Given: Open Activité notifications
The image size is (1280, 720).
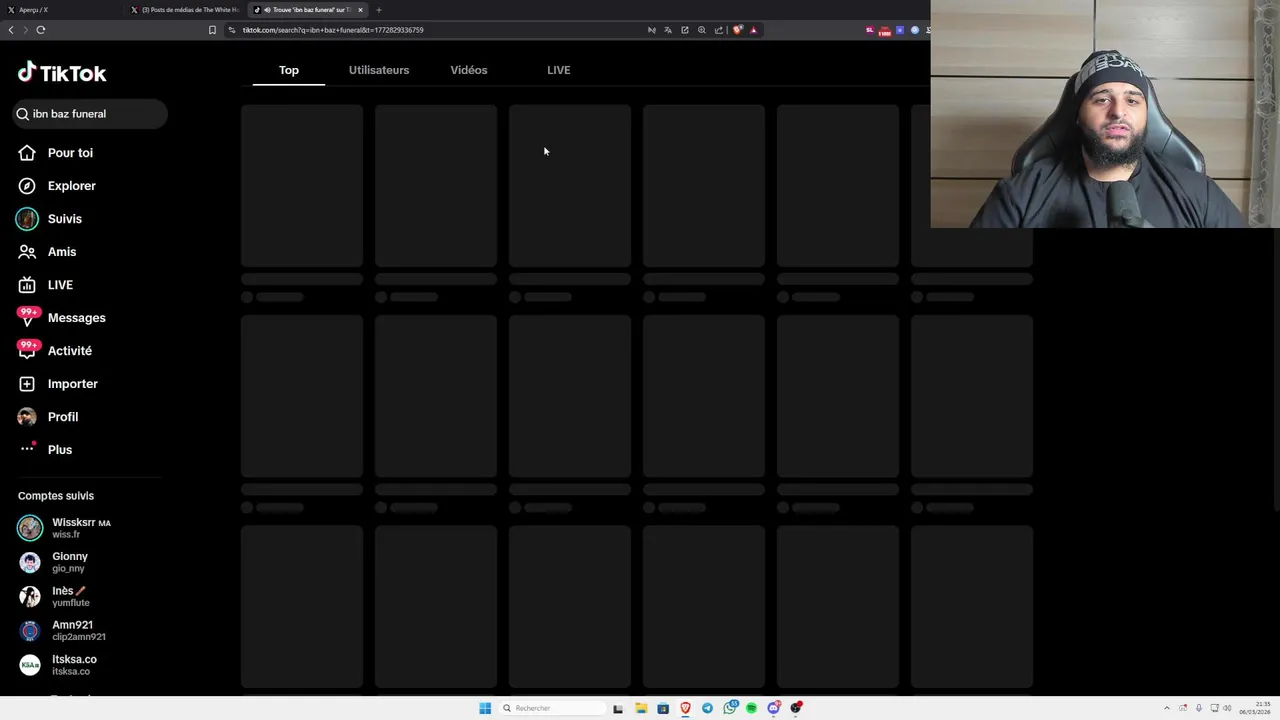Looking at the screenshot, I should (x=56, y=351).
